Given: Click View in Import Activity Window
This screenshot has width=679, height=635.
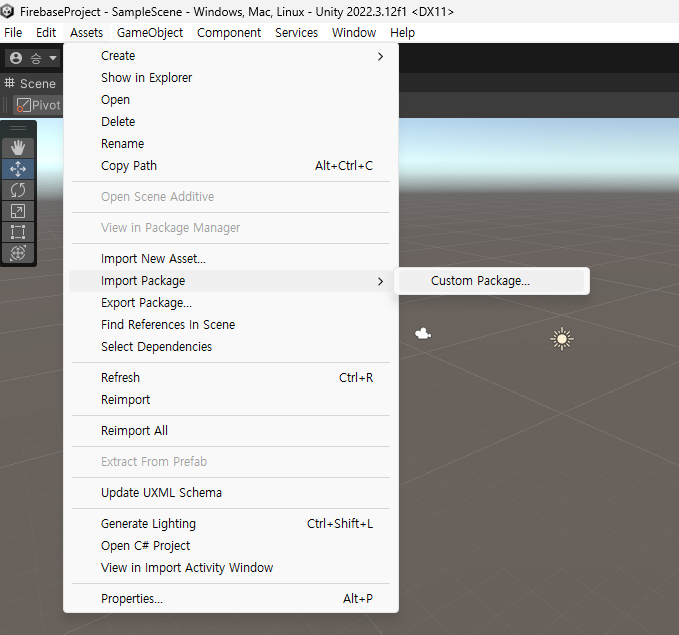Looking at the screenshot, I should pos(231,568).
